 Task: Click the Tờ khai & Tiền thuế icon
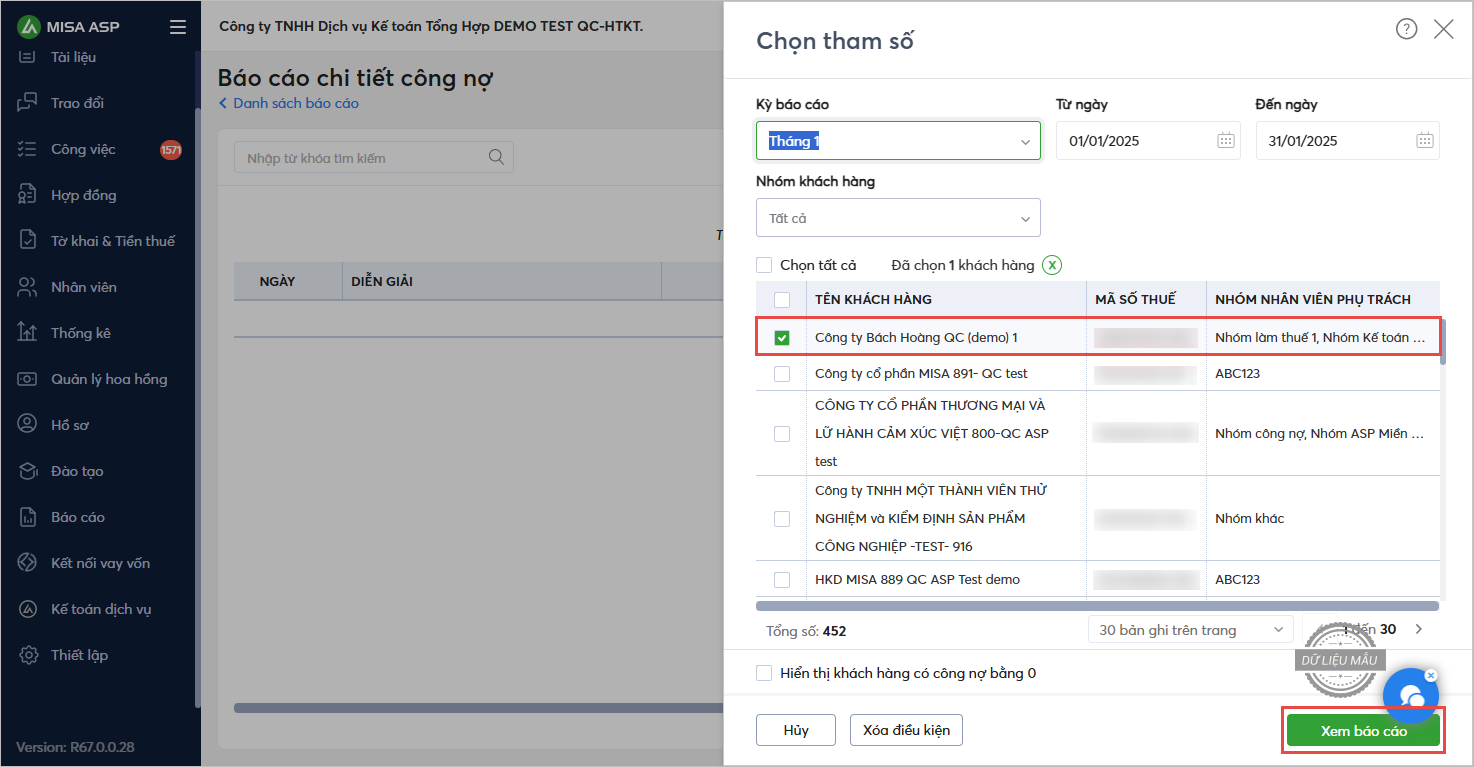(27, 241)
